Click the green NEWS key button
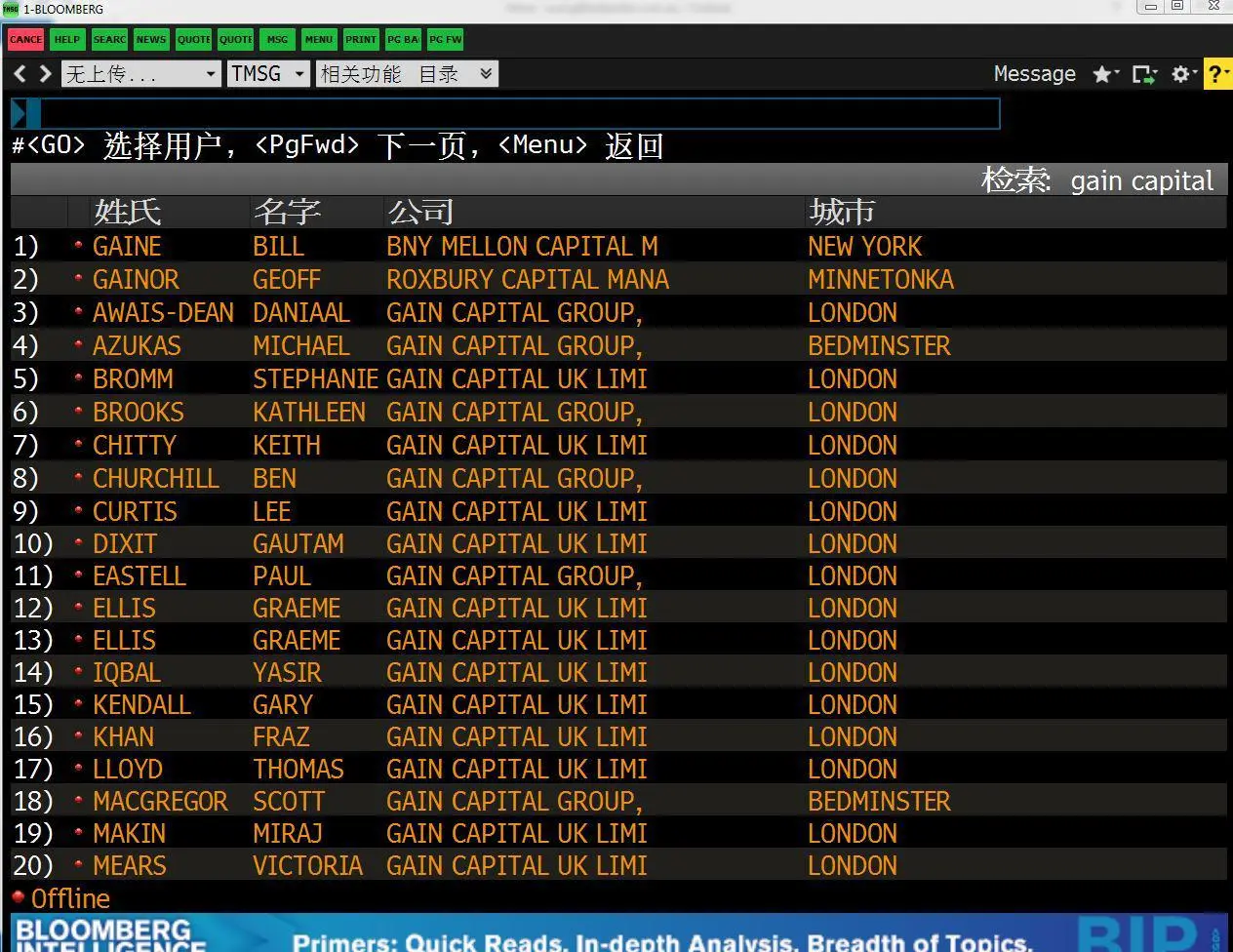This screenshot has width=1233, height=952. (151, 39)
